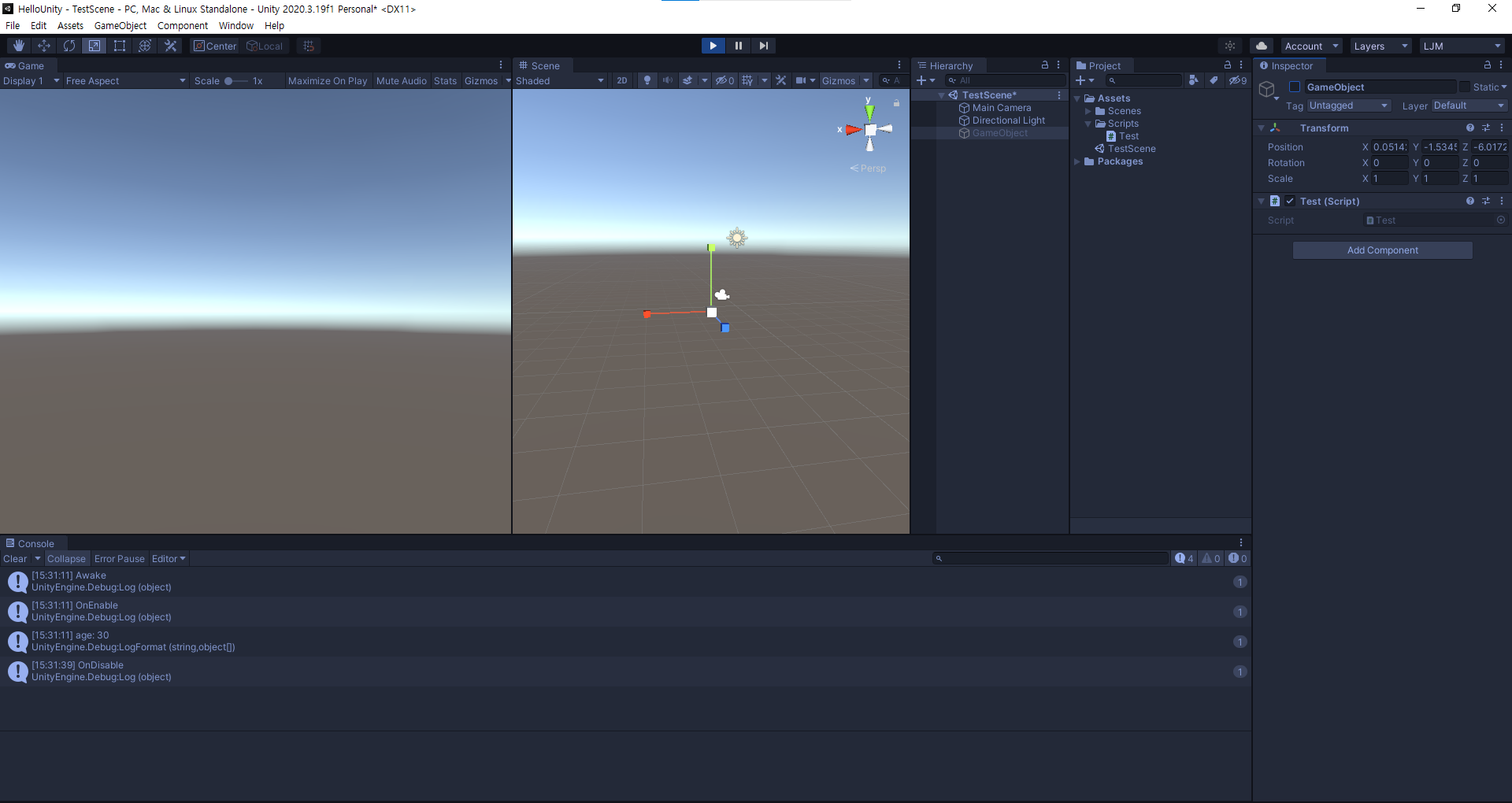The width and height of the screenshot is (1512, 803).
Task: Select the Rotate tool
Action: 69,46
